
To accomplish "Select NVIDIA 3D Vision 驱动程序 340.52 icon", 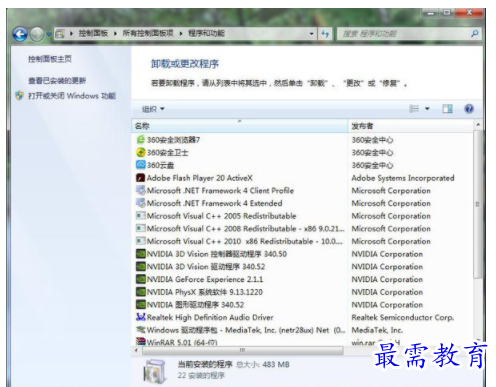I will 141,266.
